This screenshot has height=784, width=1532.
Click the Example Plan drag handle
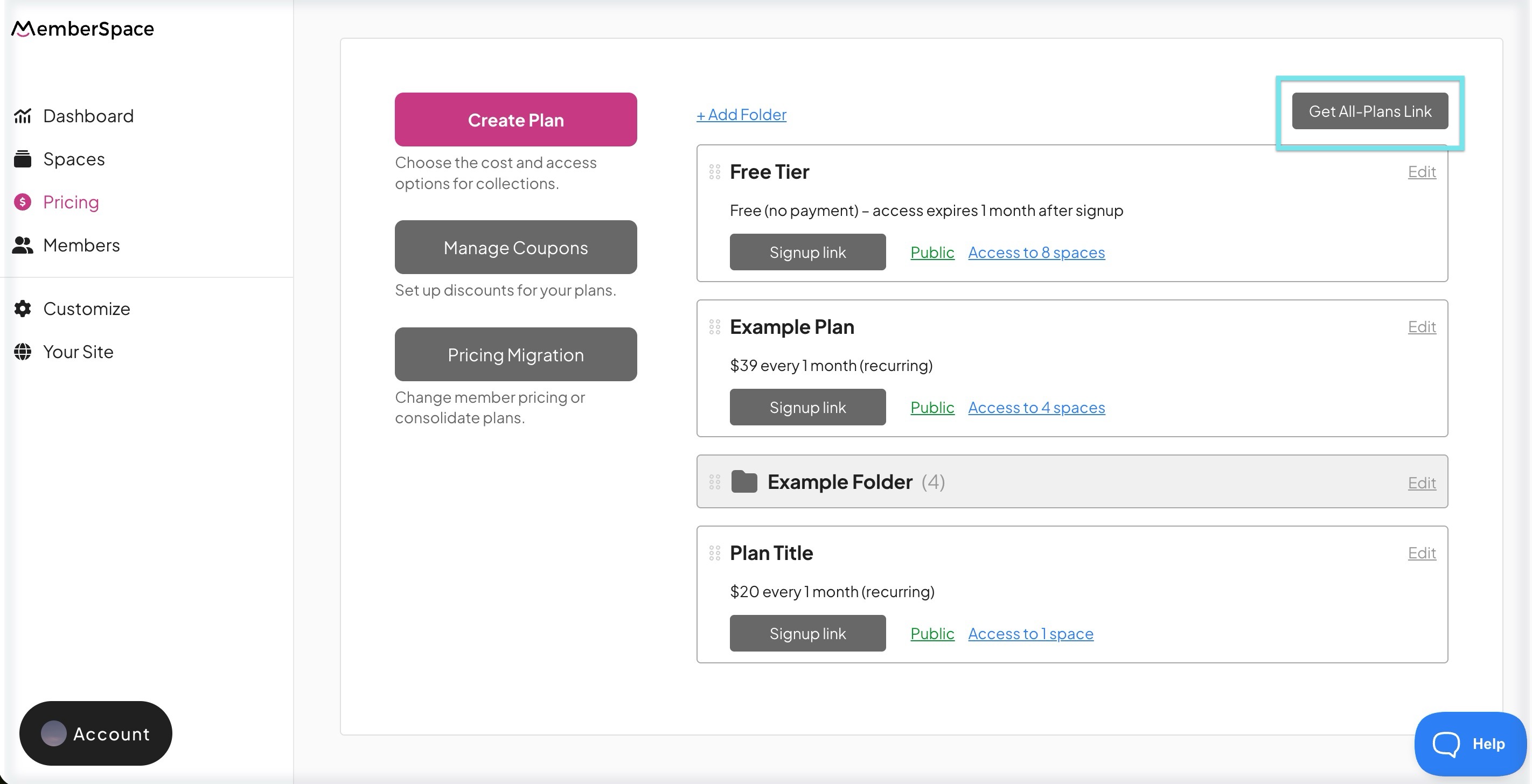pyautogui.click(x=714, y=327)
